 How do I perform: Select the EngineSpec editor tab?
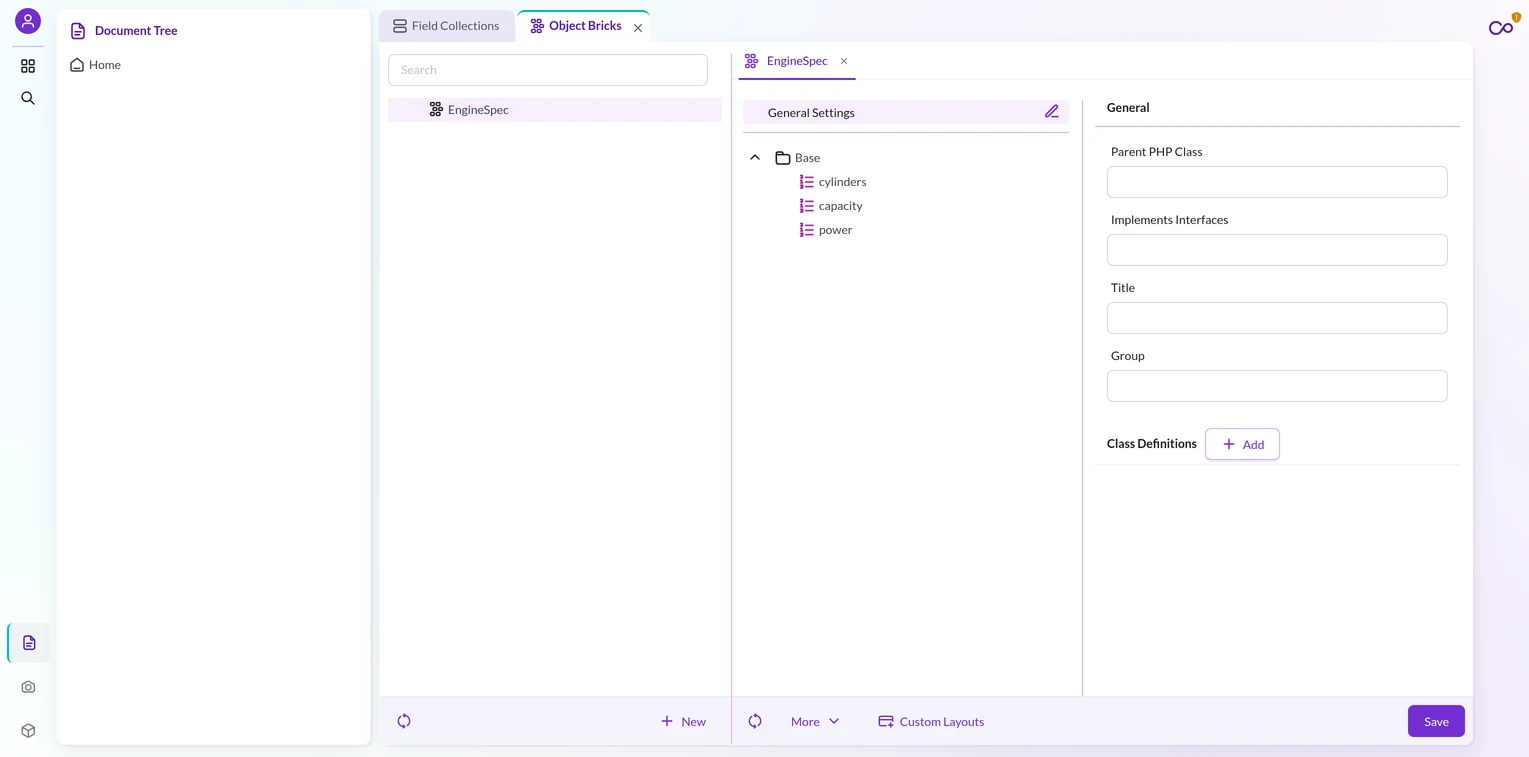pos(797,61)
